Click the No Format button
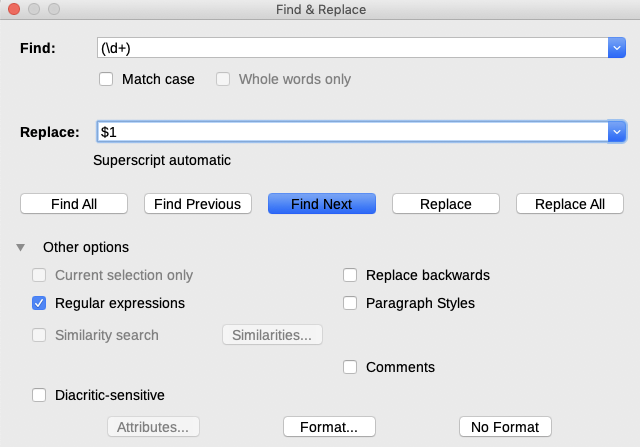The image size is (640, 447). [505, 427]
